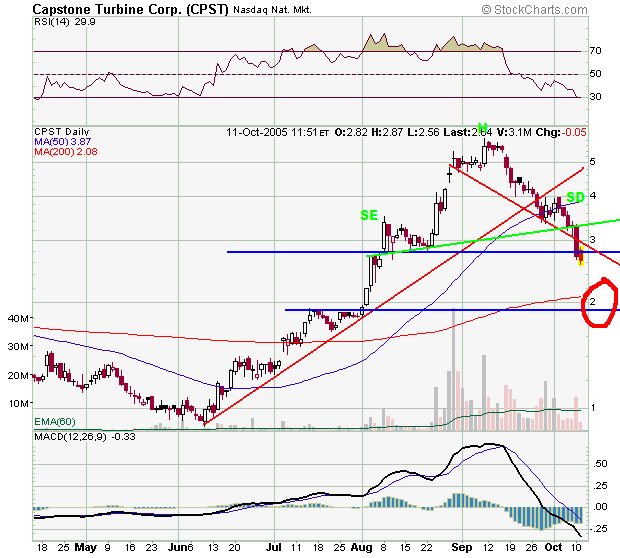The image size is (620, 558).
Task: Click the RSI 70 level label
Action: pyautogui.click(x=595, y=51)
